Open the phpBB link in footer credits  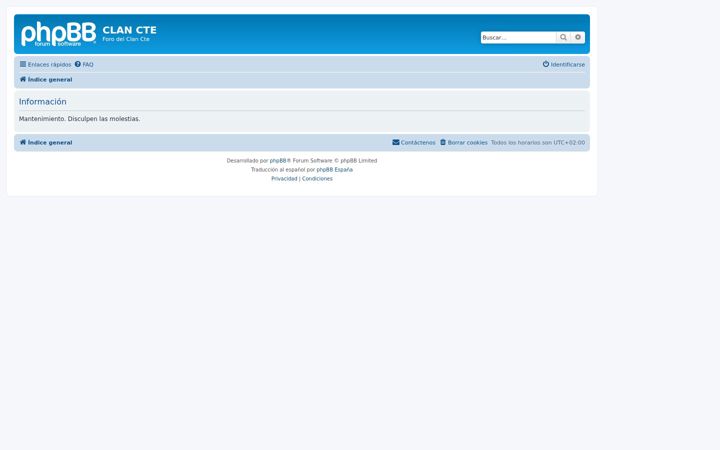point(278,161)
